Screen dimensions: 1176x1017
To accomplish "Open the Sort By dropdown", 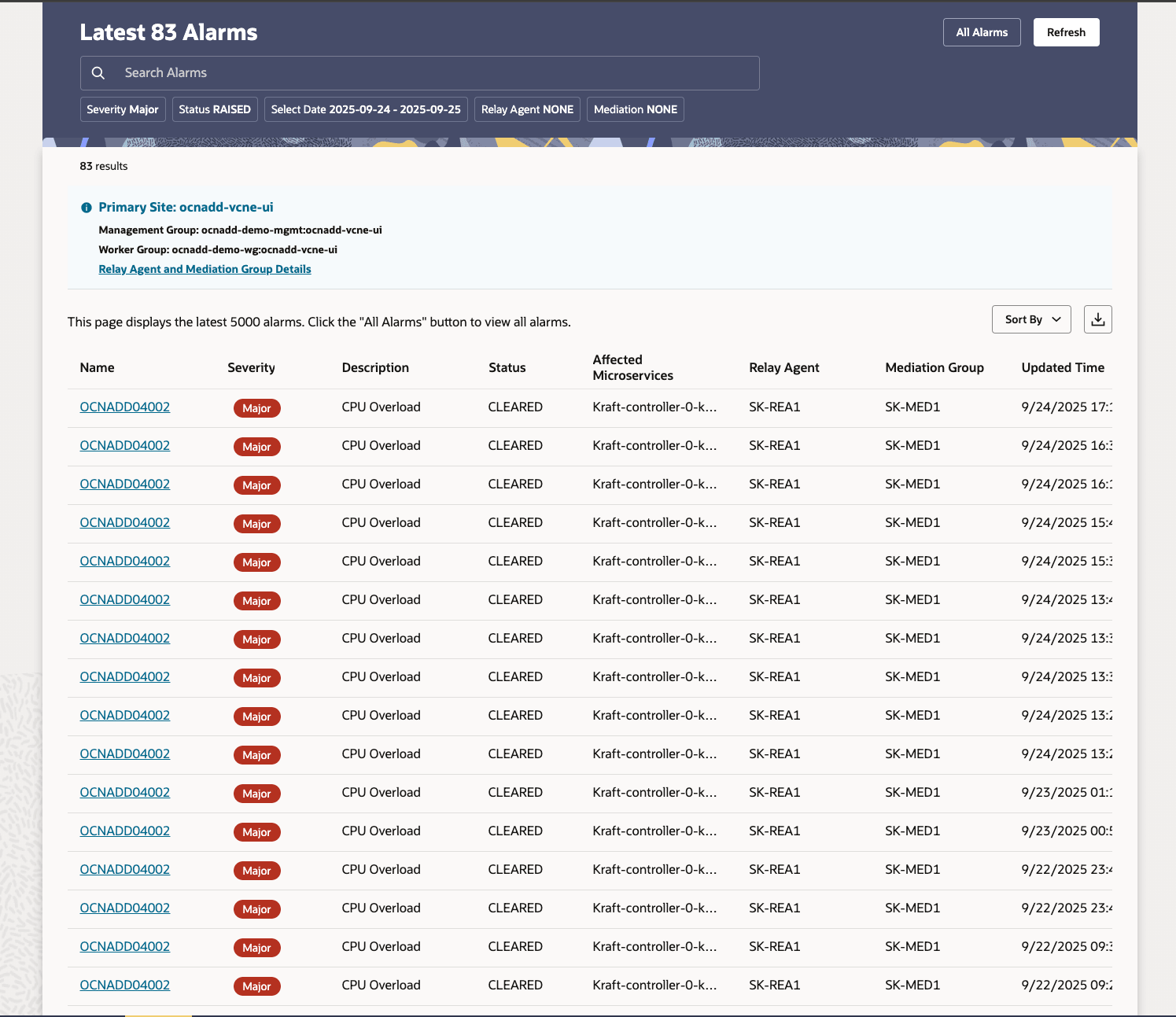I will point(1030,319).
